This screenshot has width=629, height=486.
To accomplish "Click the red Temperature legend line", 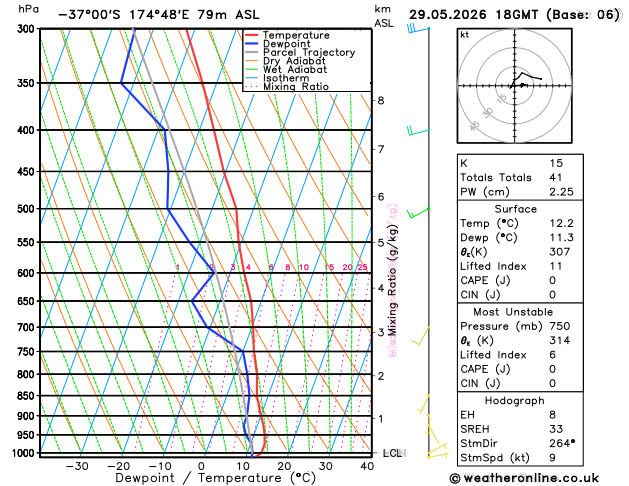I will click(252, 35).
